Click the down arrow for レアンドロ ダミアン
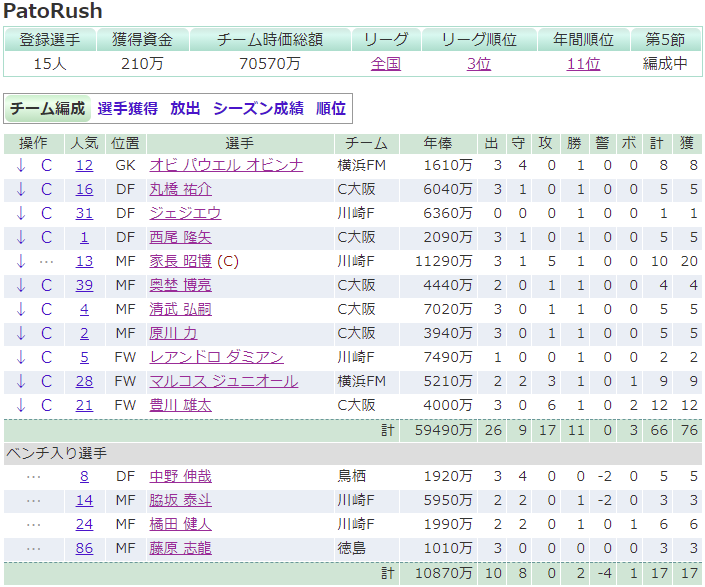This screenshot has width=705, height=587. click(21, 357)
